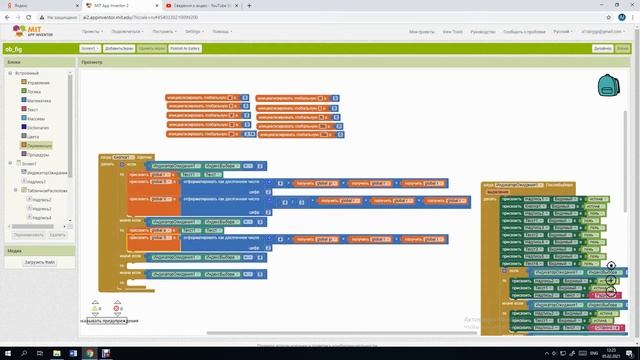Open the Проекты menu
Viewport: 640px width, 360px height.
(92, 31)
